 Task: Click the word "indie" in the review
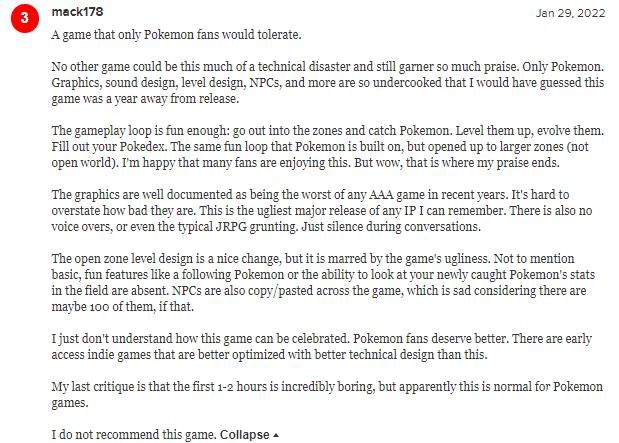pos(105,357)
